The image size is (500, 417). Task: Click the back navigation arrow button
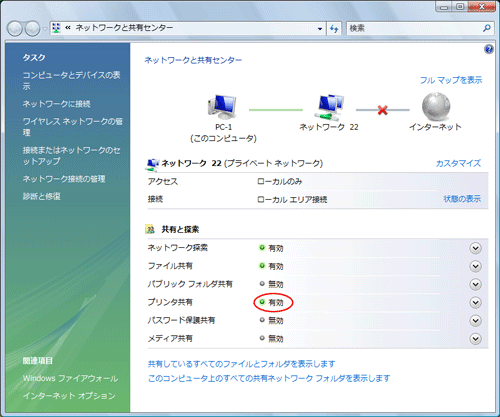[15, 29]
